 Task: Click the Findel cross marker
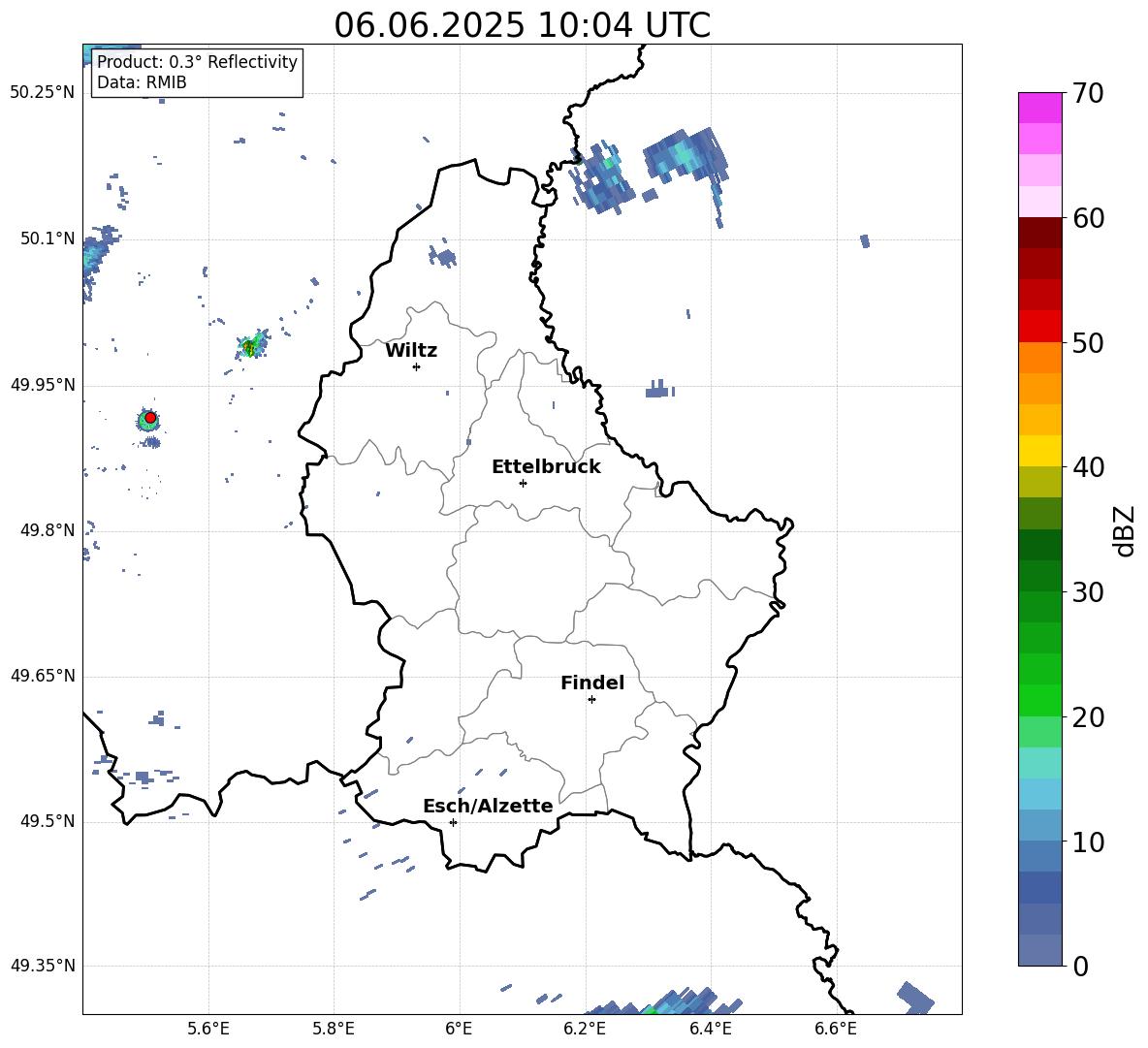(x=591, y=700)
